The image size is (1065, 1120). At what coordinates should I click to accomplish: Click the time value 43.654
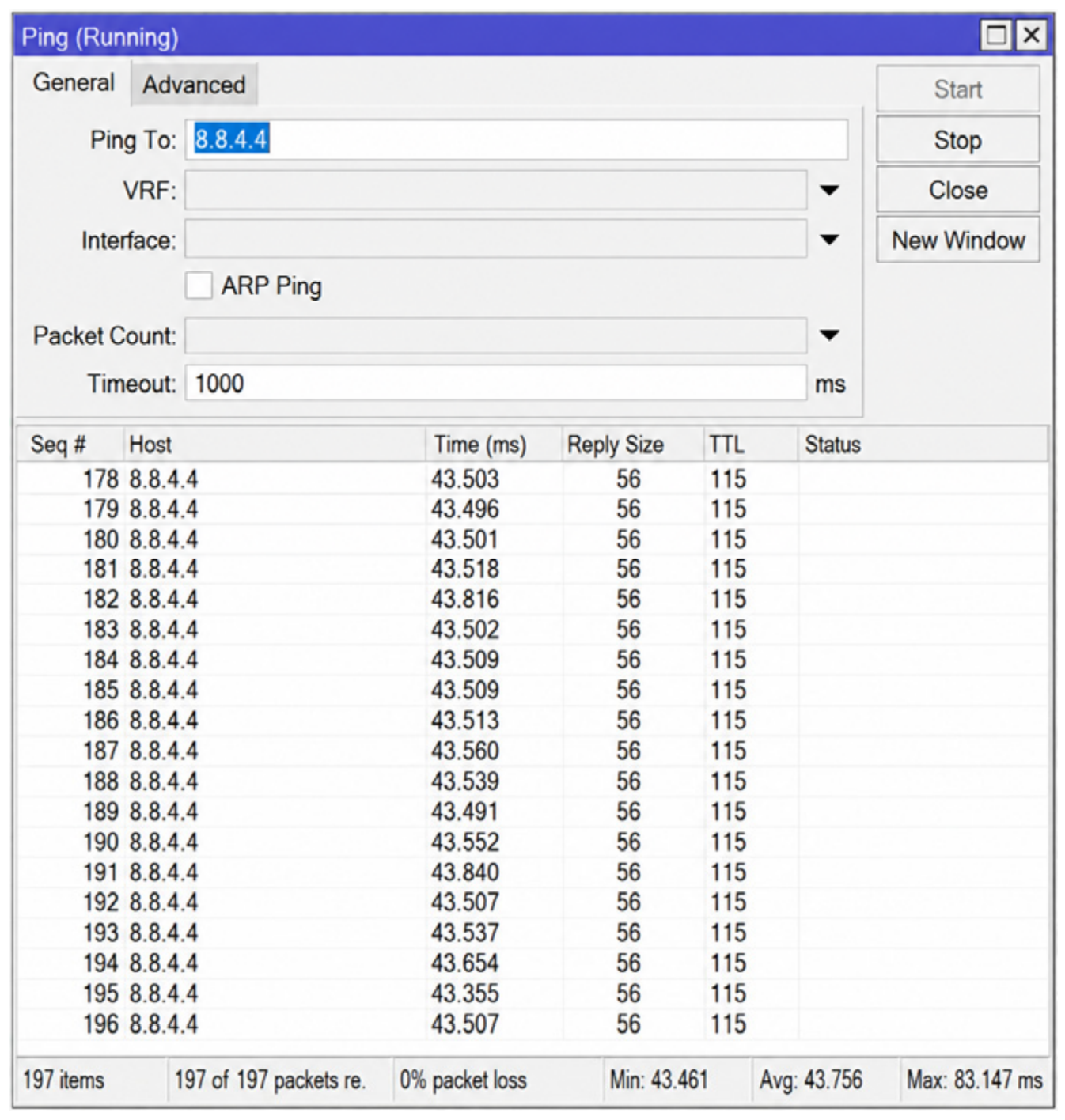pyautogui.click(x=465, y=963)
